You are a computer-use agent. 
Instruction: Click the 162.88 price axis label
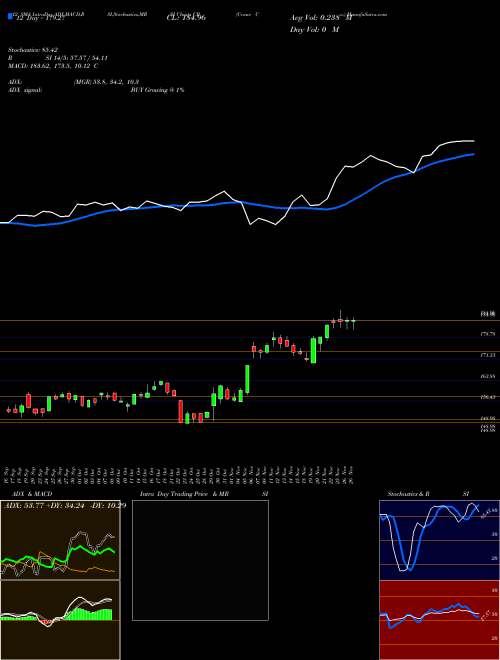tap(489, 376)
